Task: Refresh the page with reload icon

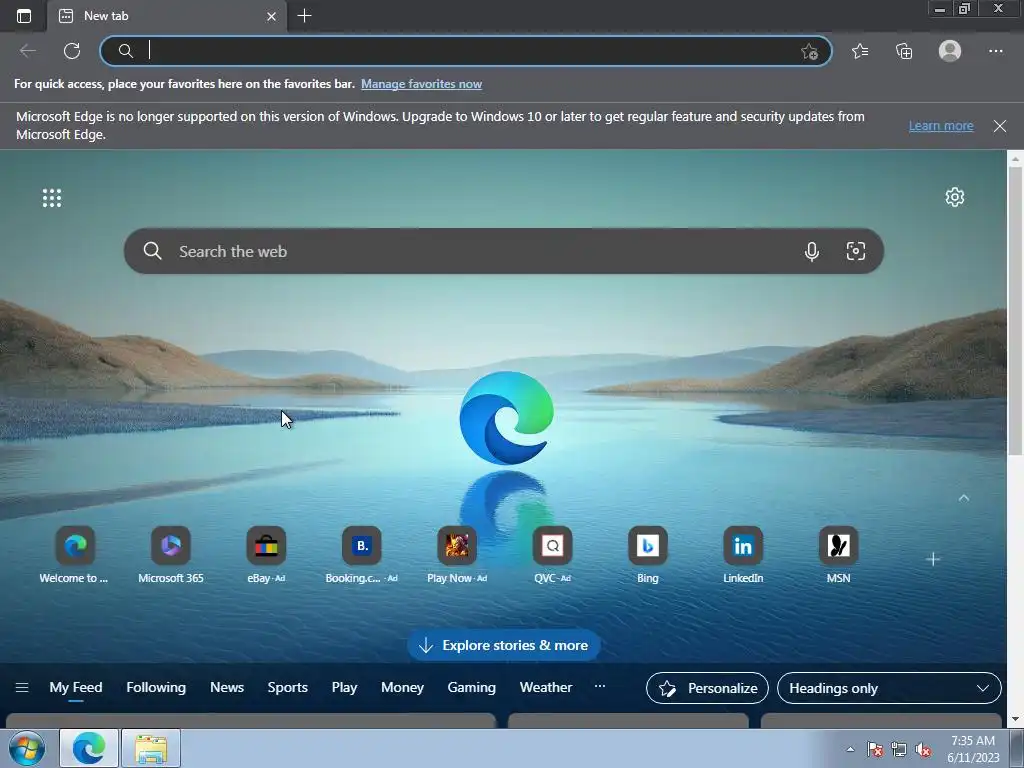Action: click(72, 51)
